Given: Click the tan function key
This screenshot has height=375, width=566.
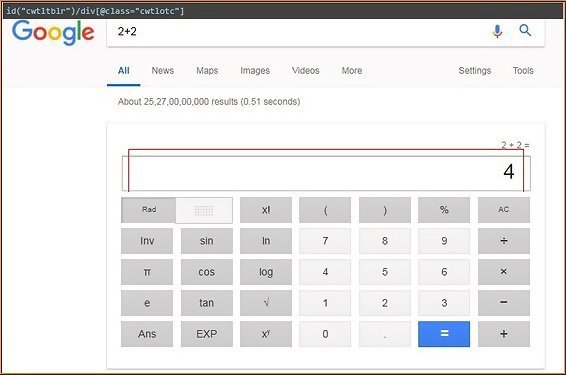Looking at the screenshot, I should coord(207,303).
